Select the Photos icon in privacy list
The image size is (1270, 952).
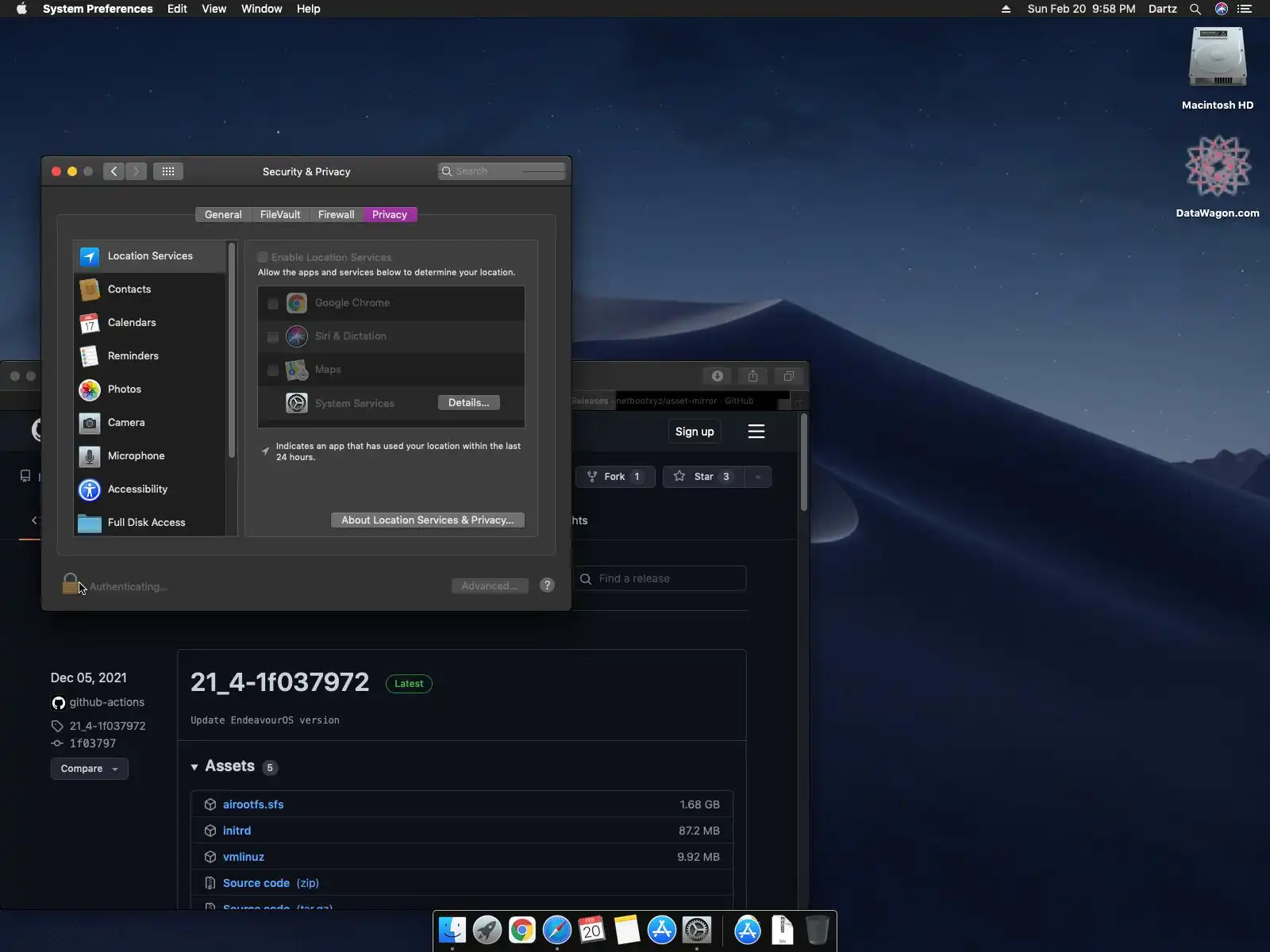pos(90,390)
